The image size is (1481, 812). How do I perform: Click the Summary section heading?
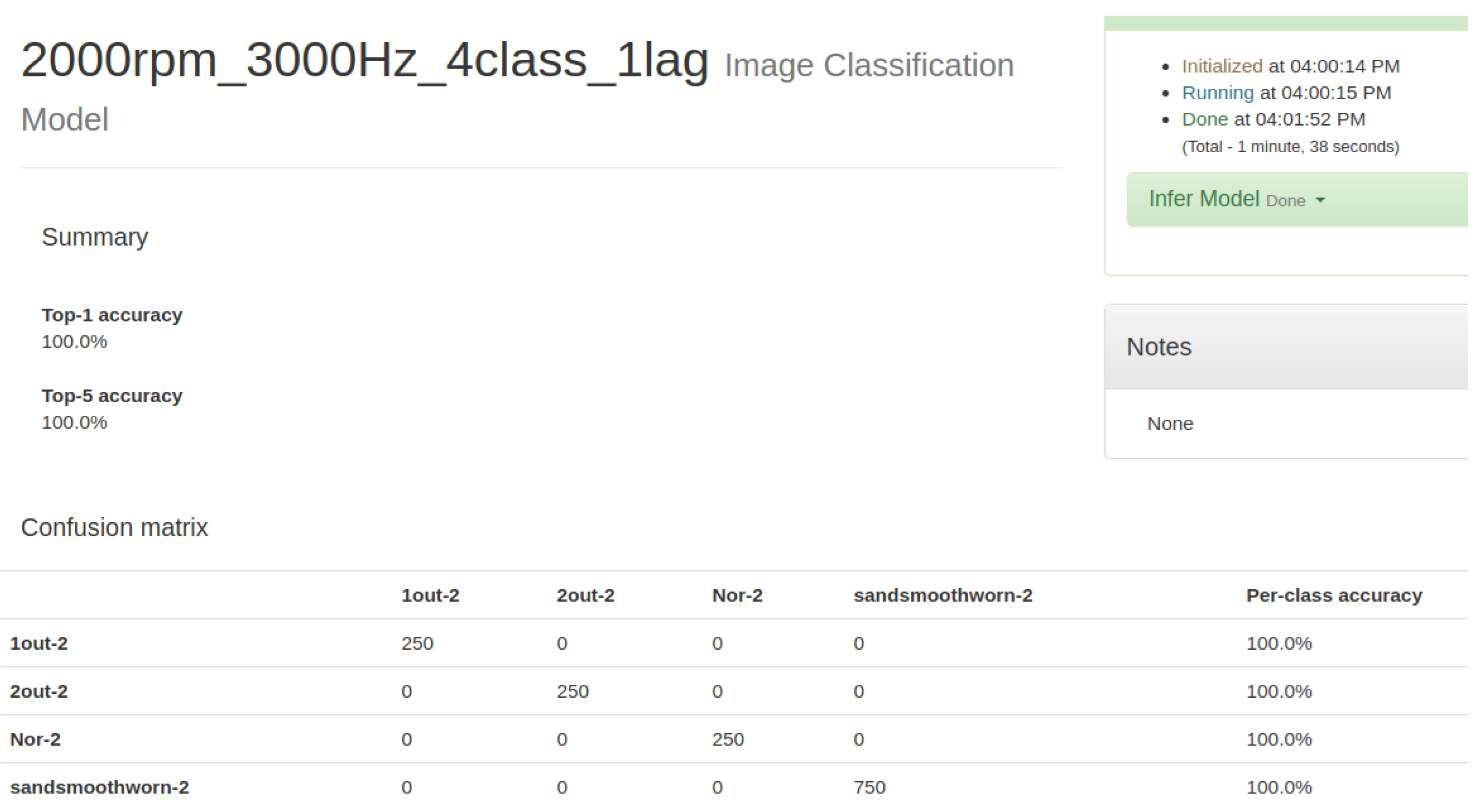[95, 237]
